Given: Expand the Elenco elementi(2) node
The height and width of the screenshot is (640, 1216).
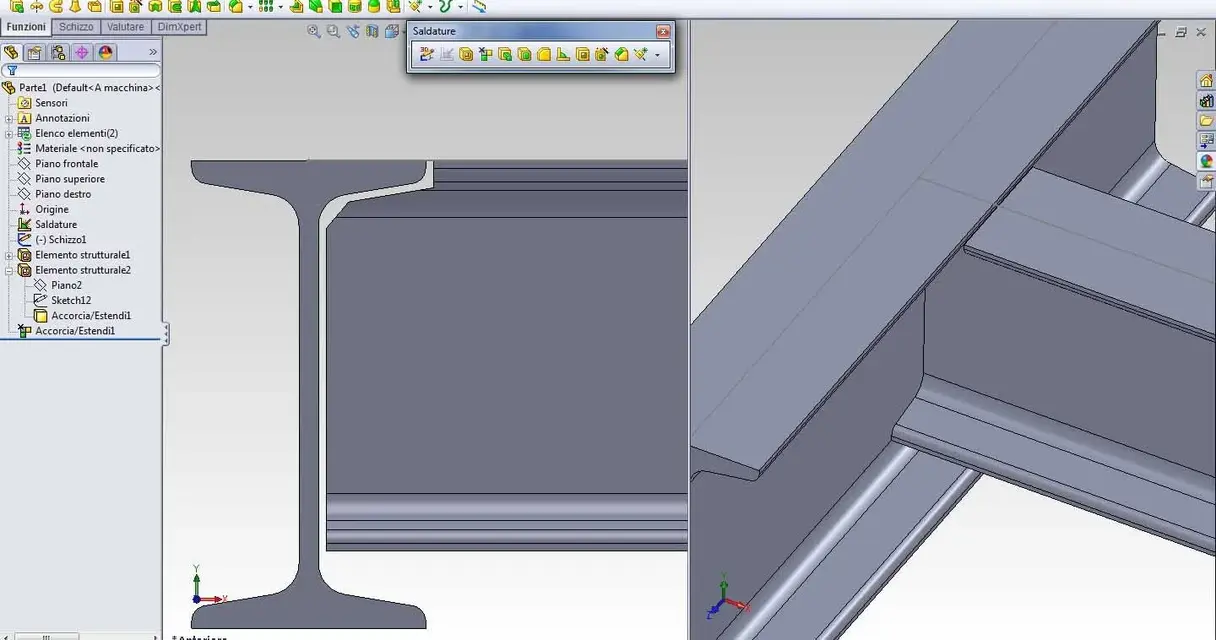Looking at the screenshot, I should point(9,133).
